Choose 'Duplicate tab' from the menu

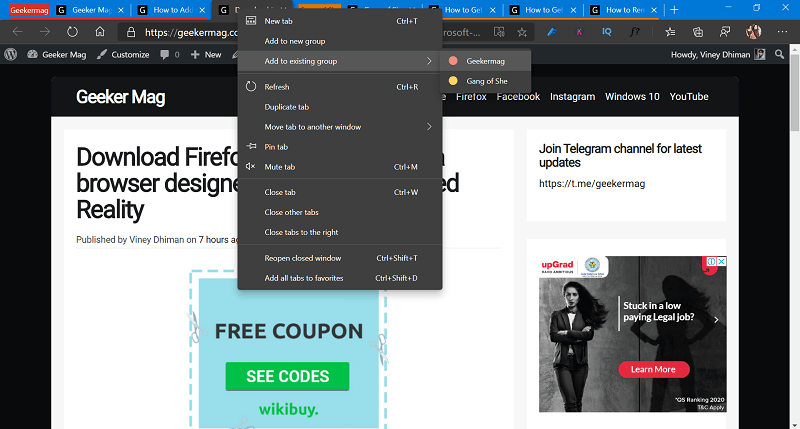pyautogui.click(x=340, y=107)
